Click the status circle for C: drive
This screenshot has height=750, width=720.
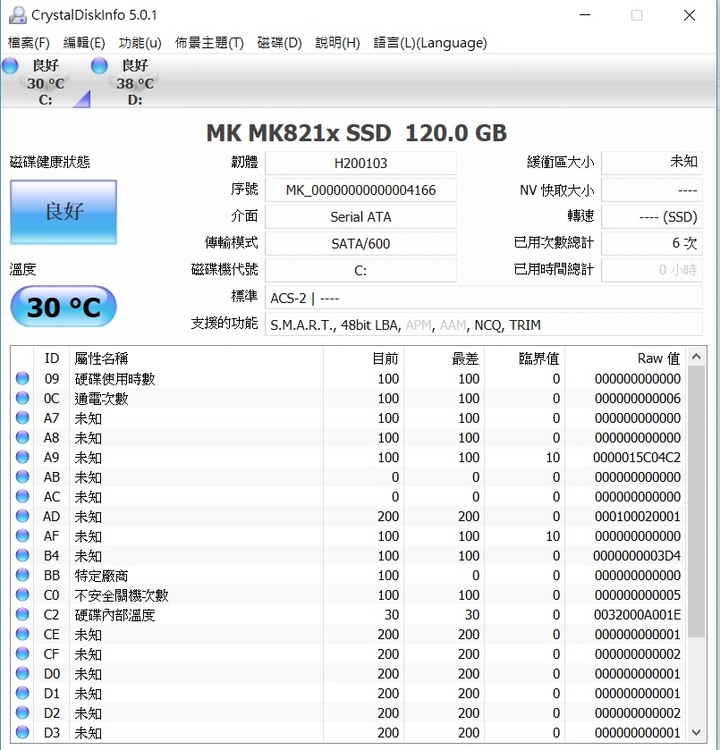[10, 66]
